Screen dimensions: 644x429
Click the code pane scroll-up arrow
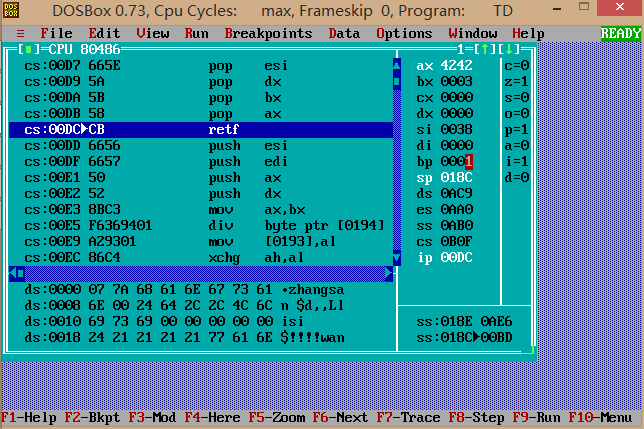[397, 65]
